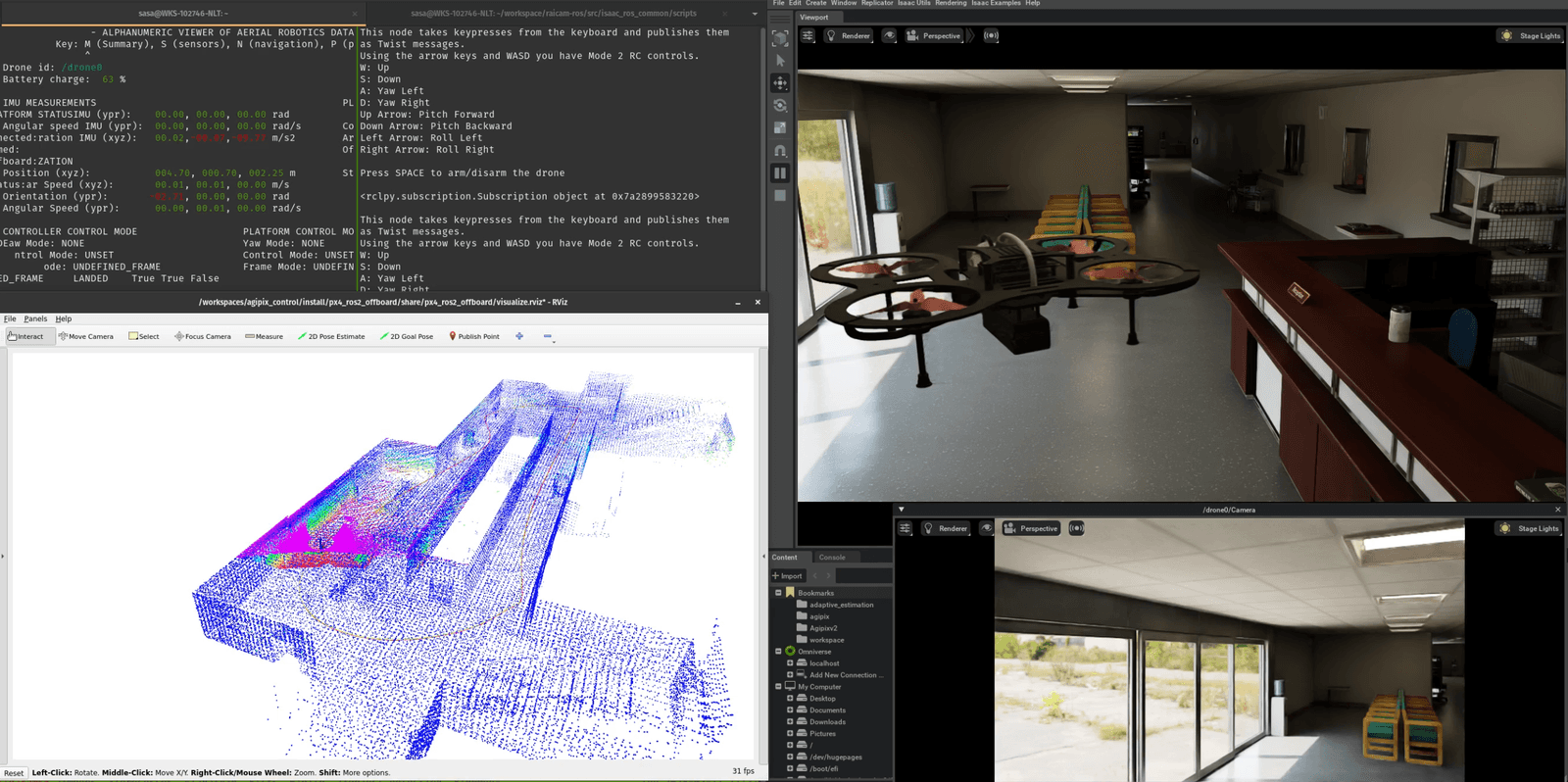
Task: Expand the localhost tree node
Action: 790,663
